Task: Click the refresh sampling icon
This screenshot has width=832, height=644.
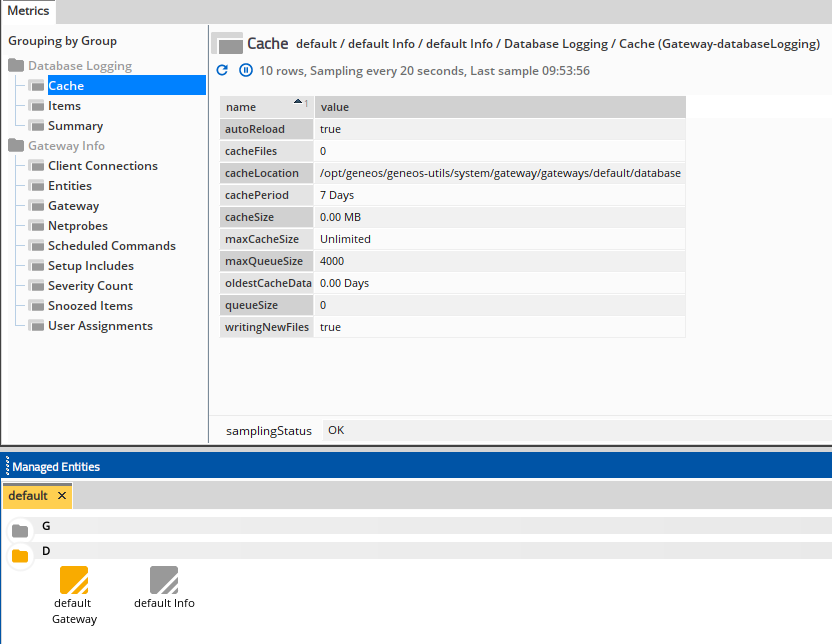Action: 222,70
